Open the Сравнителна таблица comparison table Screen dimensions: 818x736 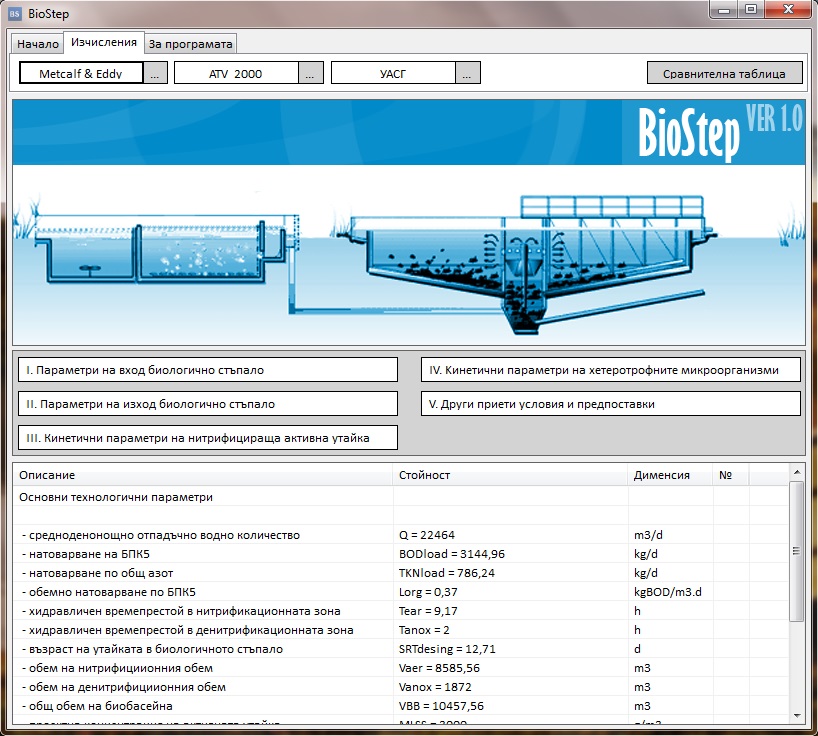[724, 74]
